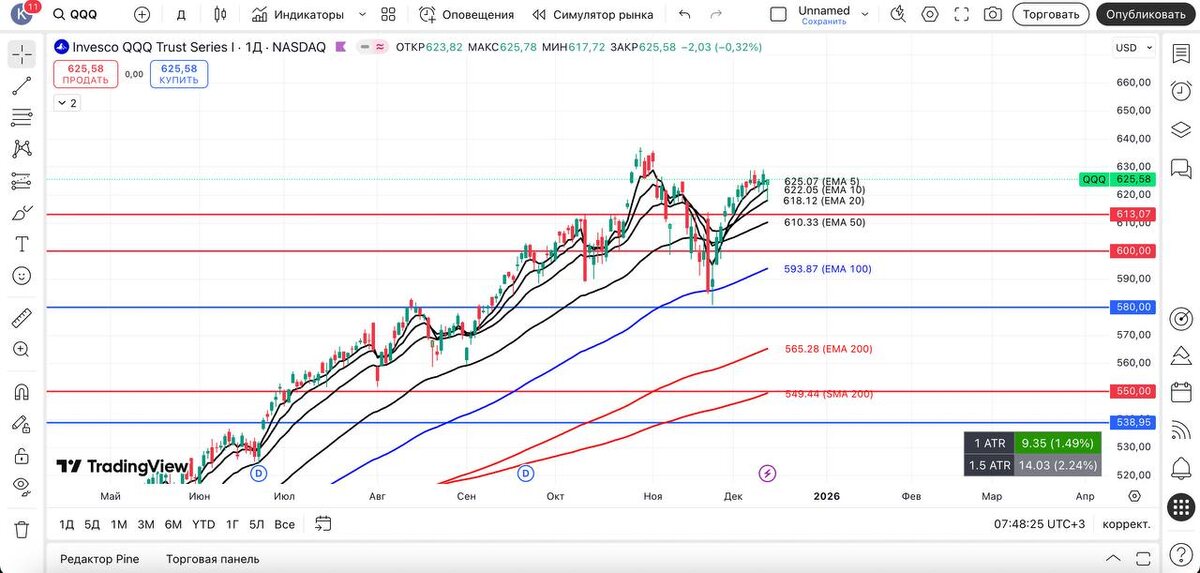Select the zoom in magnifier tool
This screenshot has height=573, width=1200.
pos(22,349)
